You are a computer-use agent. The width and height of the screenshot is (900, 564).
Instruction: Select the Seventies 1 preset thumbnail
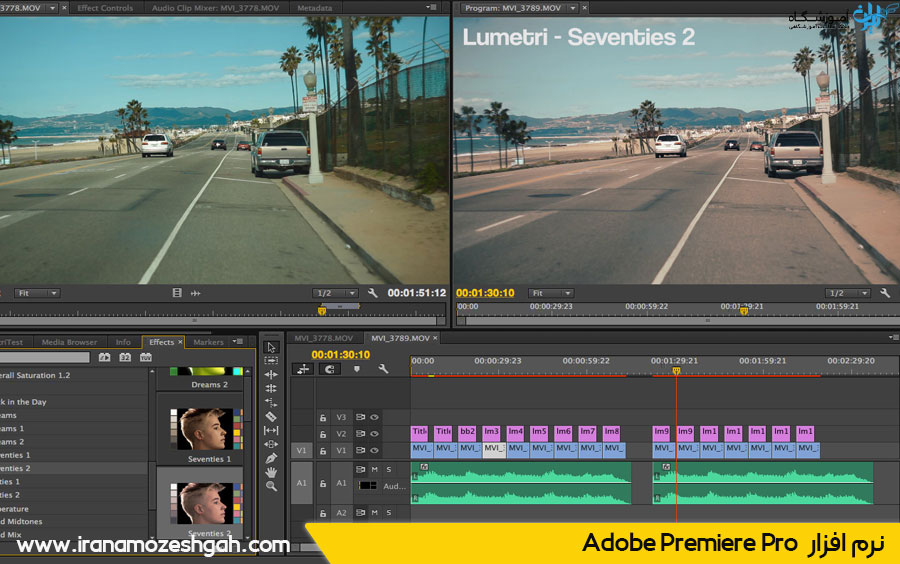[x=205, y=429]
